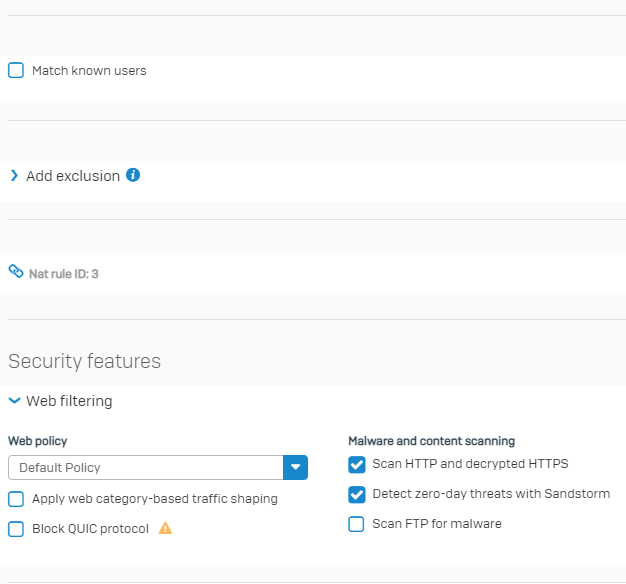Click the Detect zero-day threats with Sandstorm label

pyautogui.click(x=491, y=494)
